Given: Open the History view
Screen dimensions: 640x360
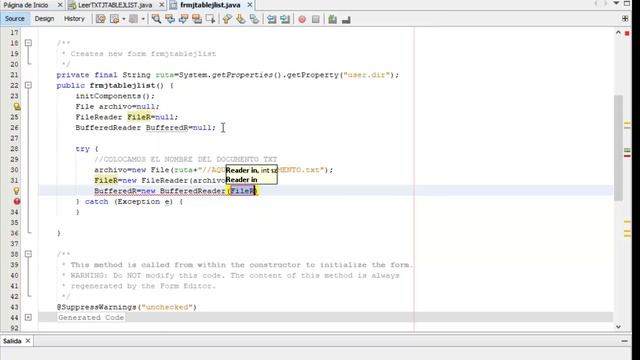Looking at the screenshot, I should tap(74, 19).
